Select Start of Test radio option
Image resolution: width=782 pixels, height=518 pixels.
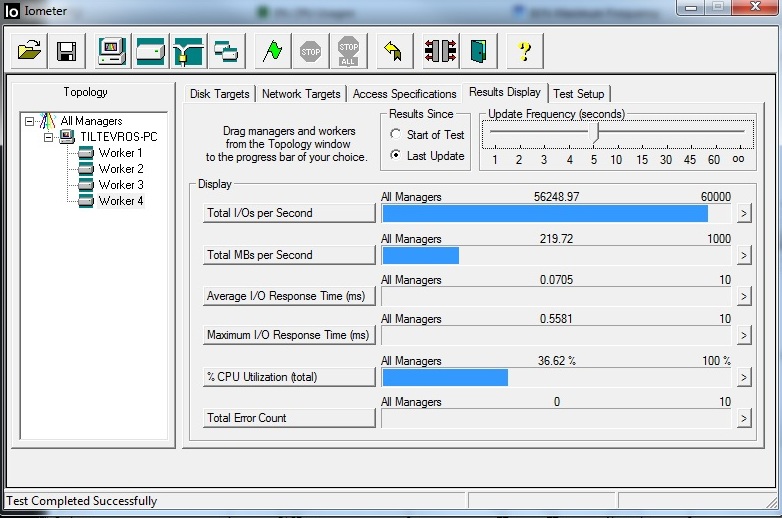(x=395, y=134)
